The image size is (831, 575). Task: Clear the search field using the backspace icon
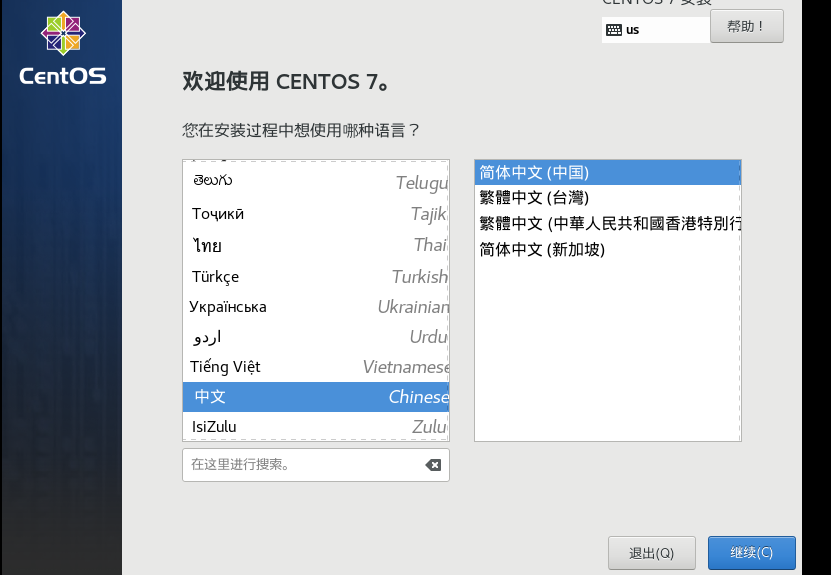[x=433, y=465]
